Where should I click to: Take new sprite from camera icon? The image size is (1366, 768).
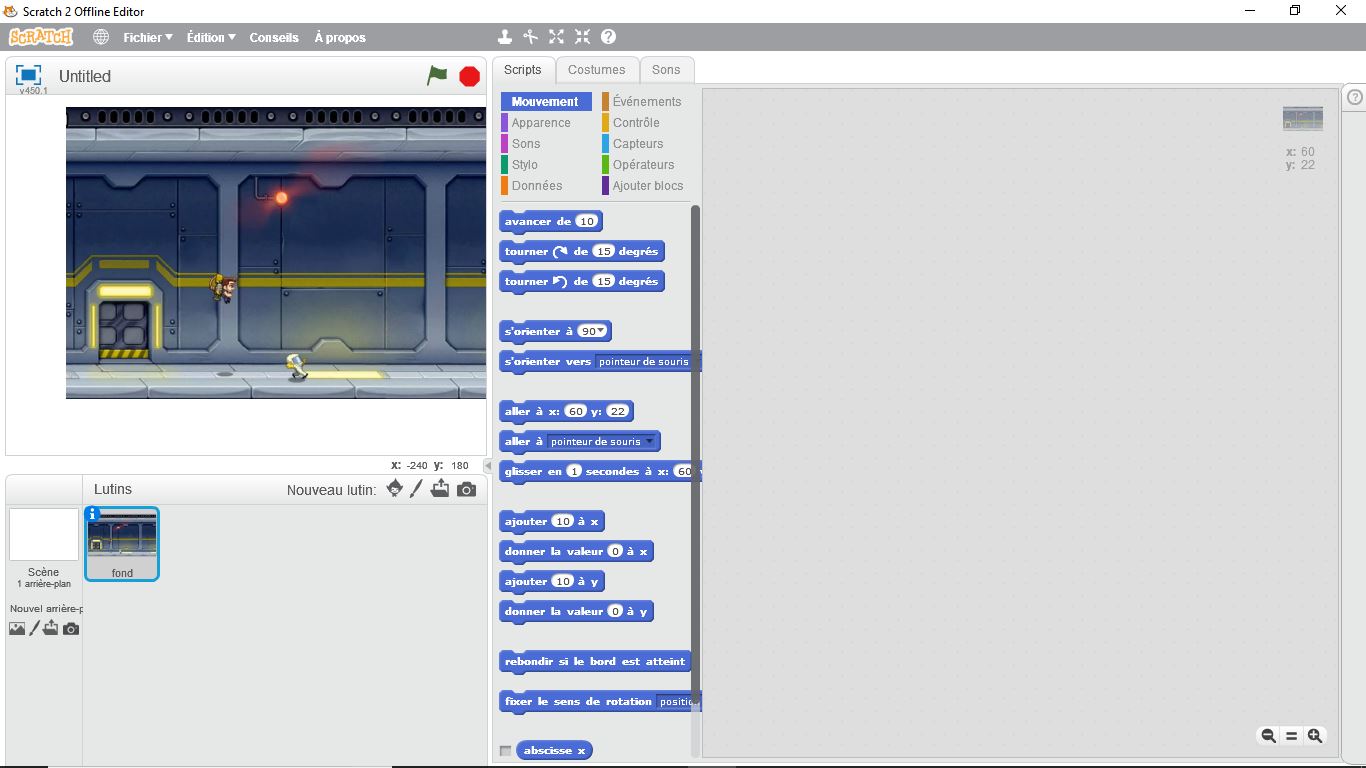466,489
